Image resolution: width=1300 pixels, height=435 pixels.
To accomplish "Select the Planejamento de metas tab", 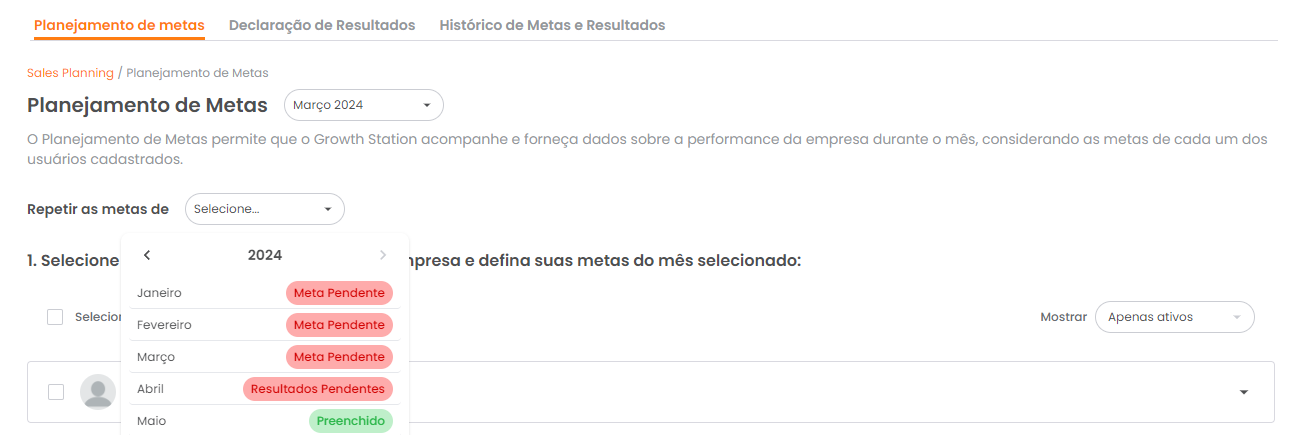I will pyautogui.click(x=119, y=25).
